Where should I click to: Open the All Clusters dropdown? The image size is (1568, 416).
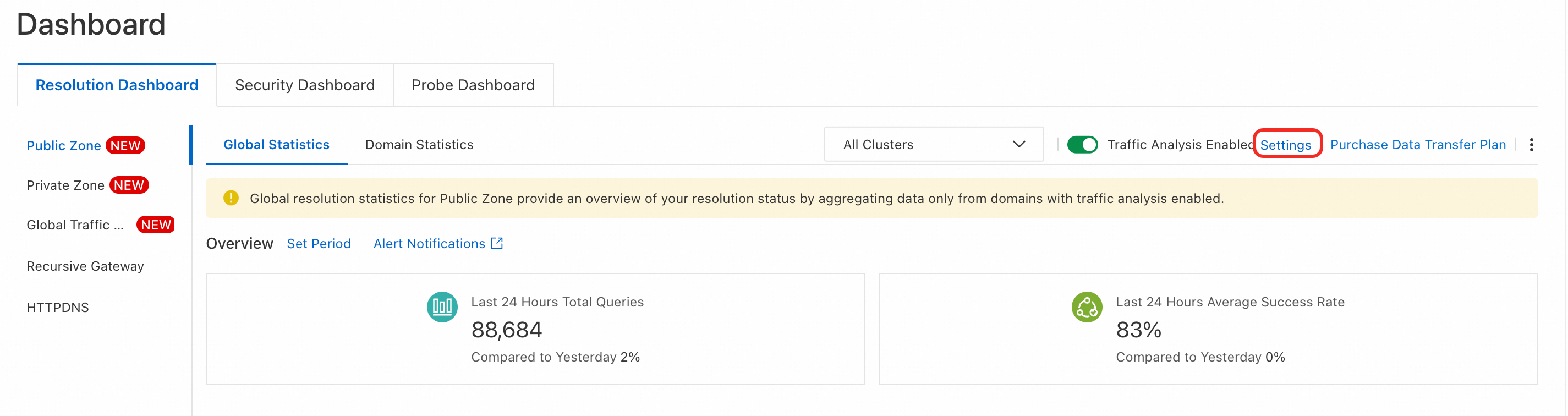point(933,144)
